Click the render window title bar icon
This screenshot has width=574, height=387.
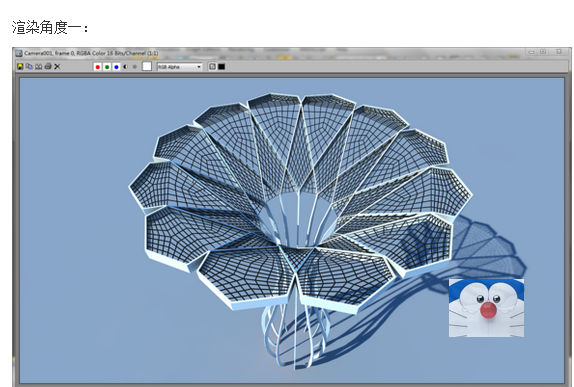pyautogui.click(x=19, y=53)
